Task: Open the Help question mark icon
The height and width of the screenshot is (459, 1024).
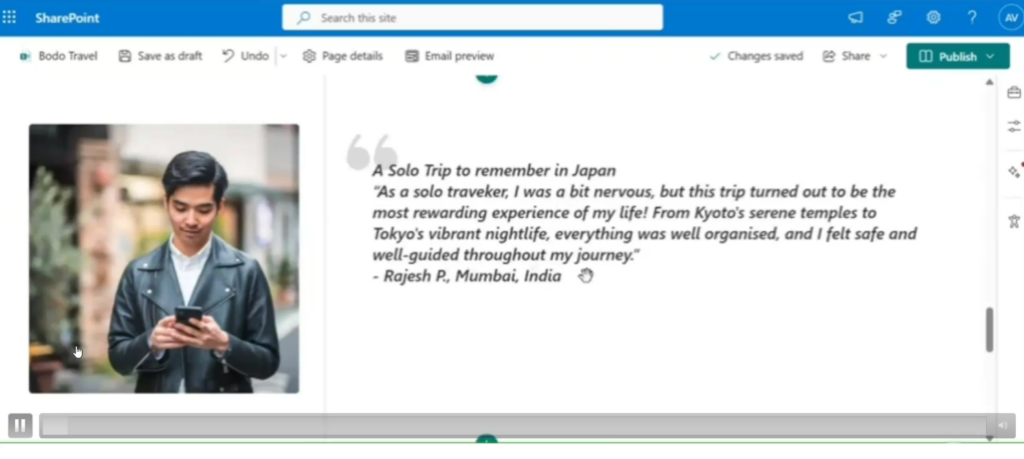Action: click(972, 18)
